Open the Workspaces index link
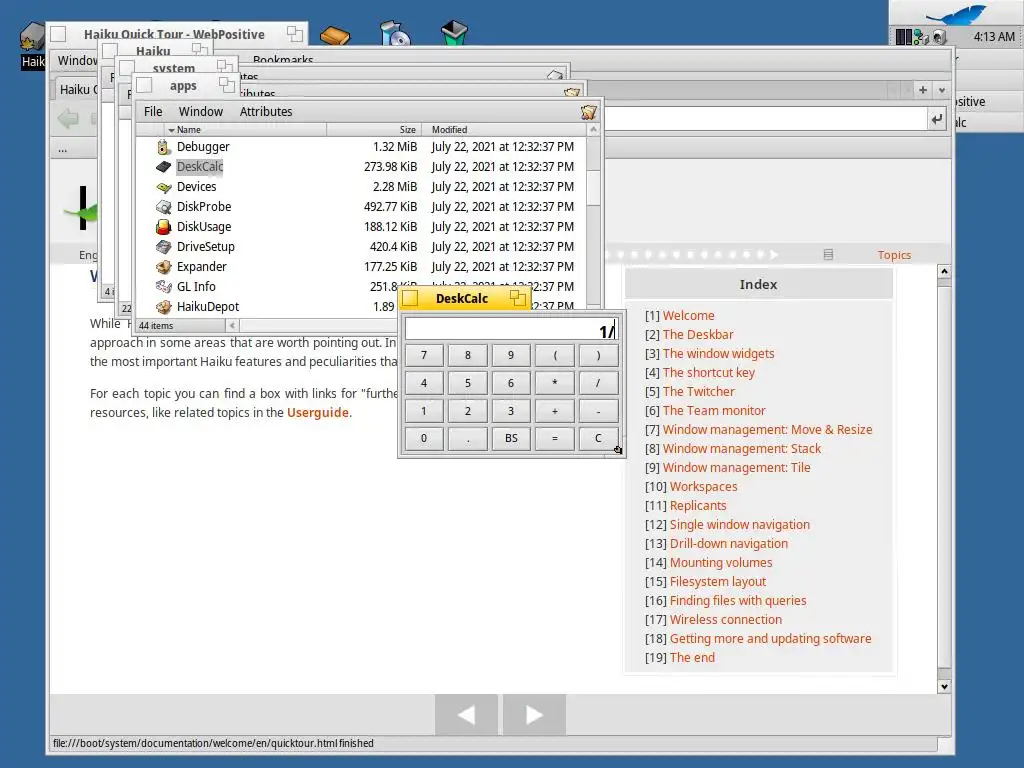This screenshot has width=1024, height=768. [703, 487]
